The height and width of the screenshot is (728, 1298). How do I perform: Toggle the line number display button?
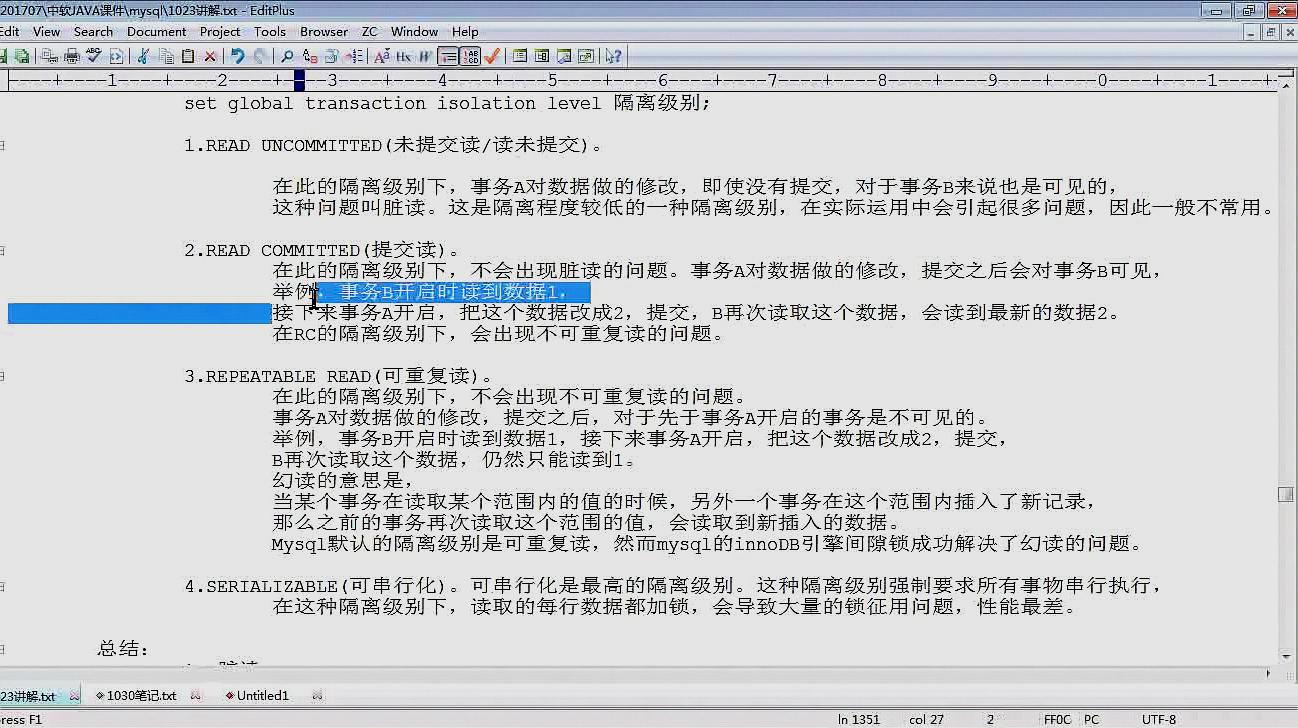(470, 57)
